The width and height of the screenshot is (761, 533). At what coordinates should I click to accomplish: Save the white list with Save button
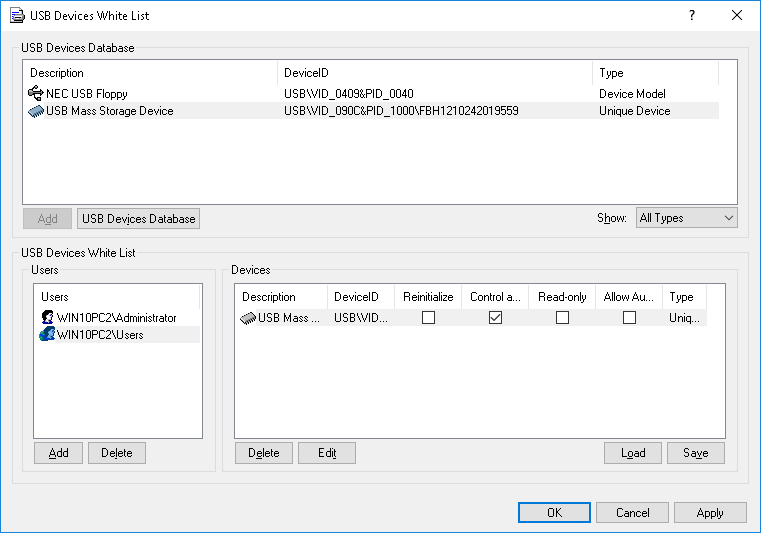(696, 453)
